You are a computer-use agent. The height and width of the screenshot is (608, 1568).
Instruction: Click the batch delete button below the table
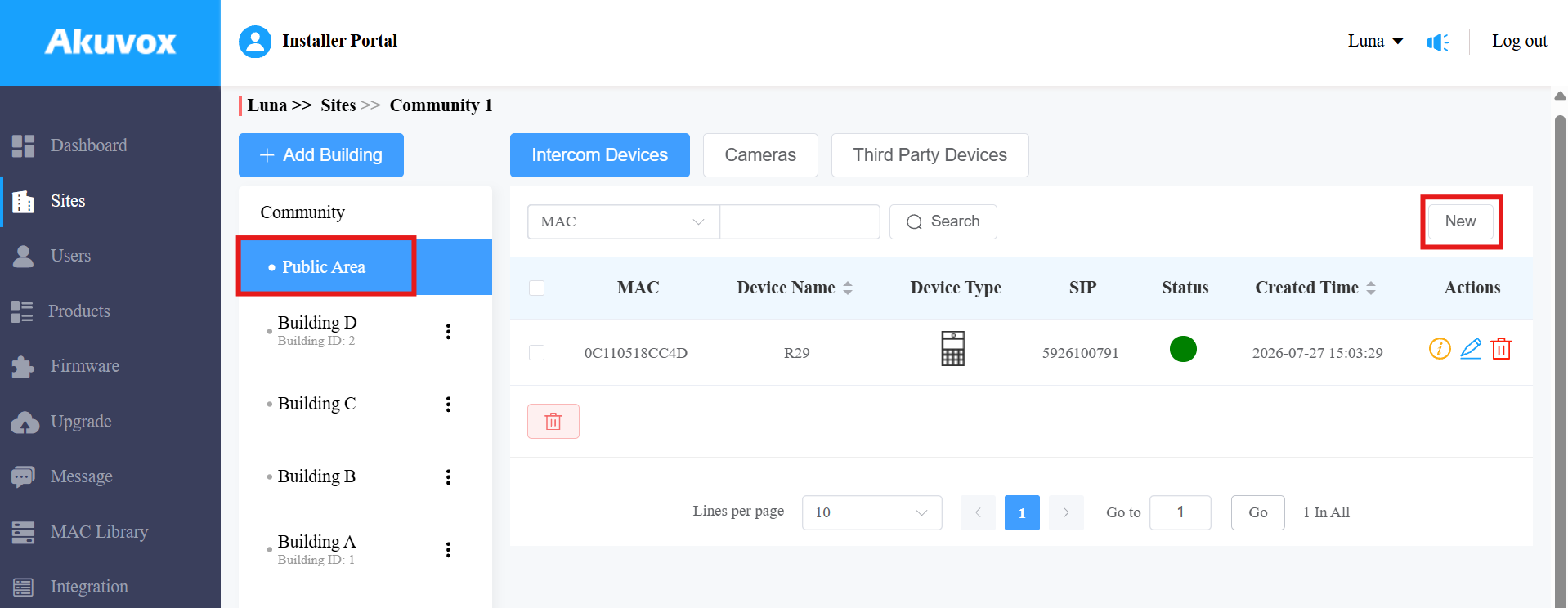[553, 422]
